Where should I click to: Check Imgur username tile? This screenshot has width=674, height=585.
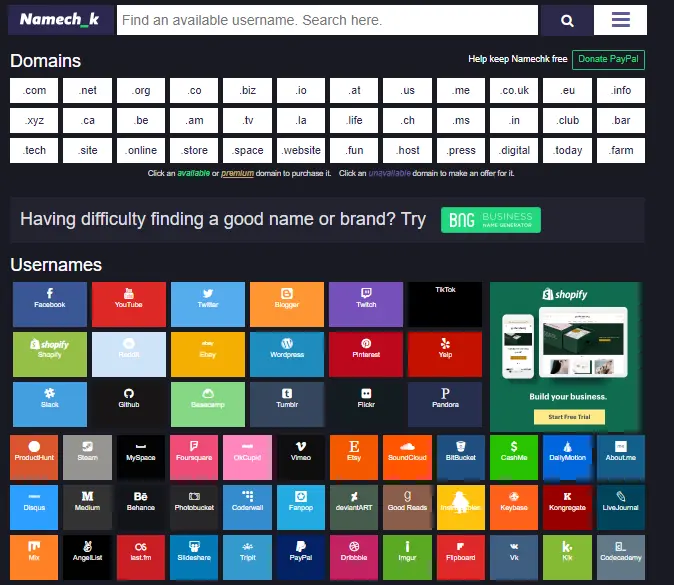pyautogui.click(x=407, y=557)
